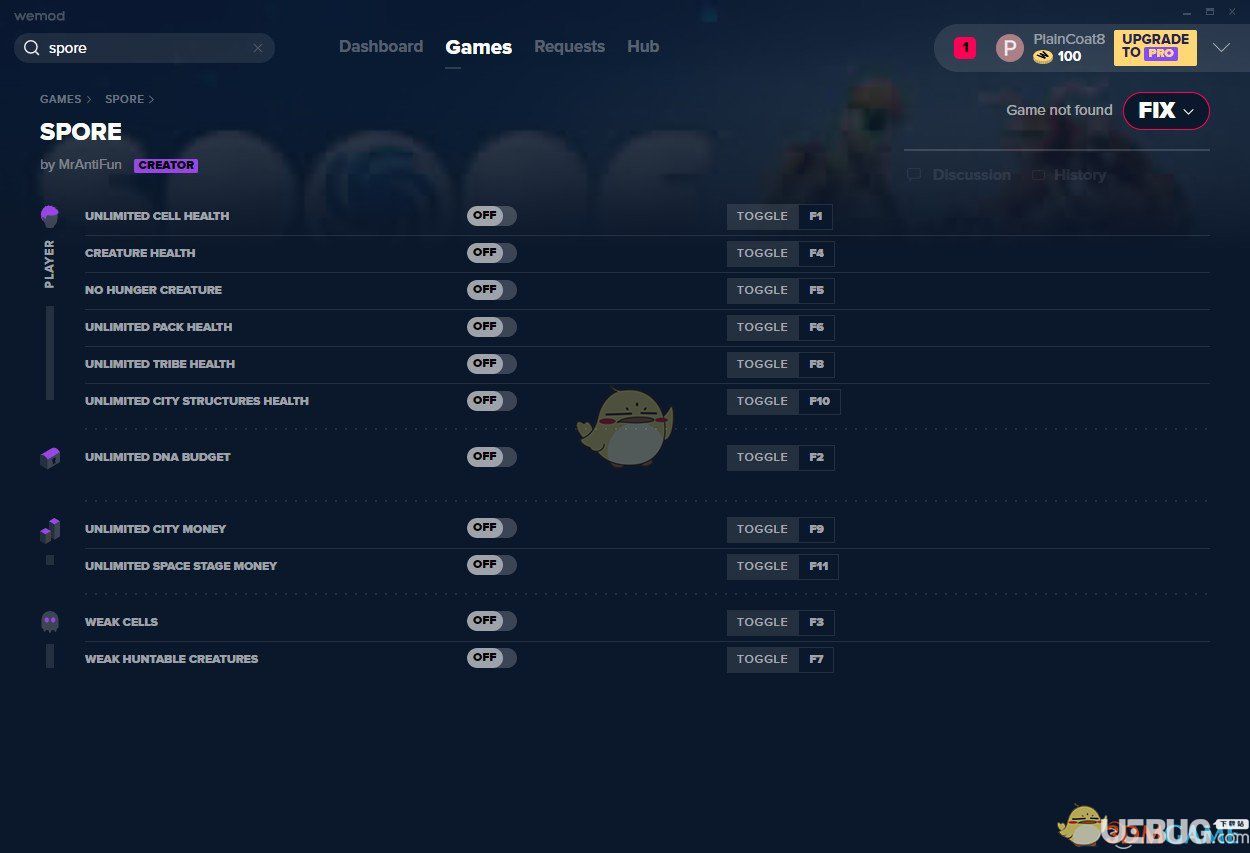Open the Hub tab
This screenshot has width=1250, height=853.
[x=643, y=47]
